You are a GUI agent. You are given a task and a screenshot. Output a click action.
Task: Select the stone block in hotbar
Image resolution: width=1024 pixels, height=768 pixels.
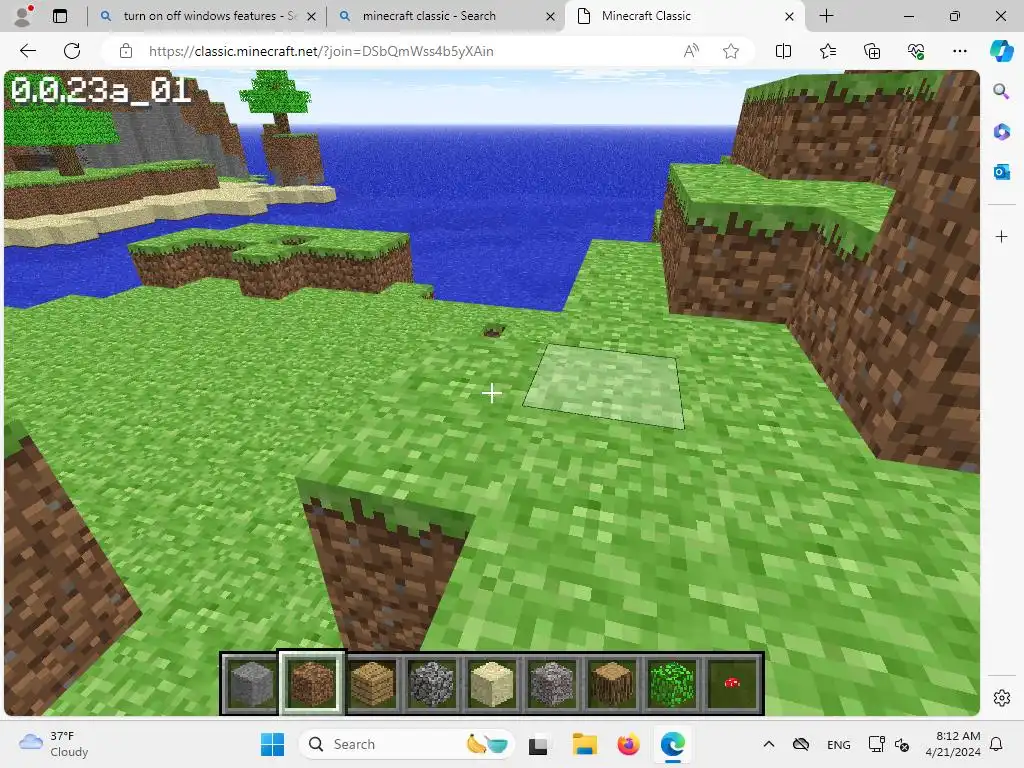[251, 684]
